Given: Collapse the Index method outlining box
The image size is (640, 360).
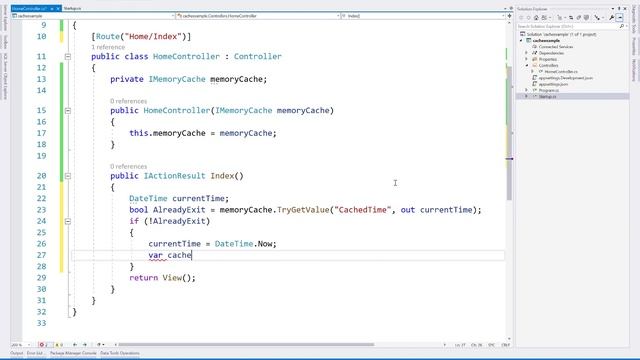Looking at the screenshot, I should click(68, 176).
